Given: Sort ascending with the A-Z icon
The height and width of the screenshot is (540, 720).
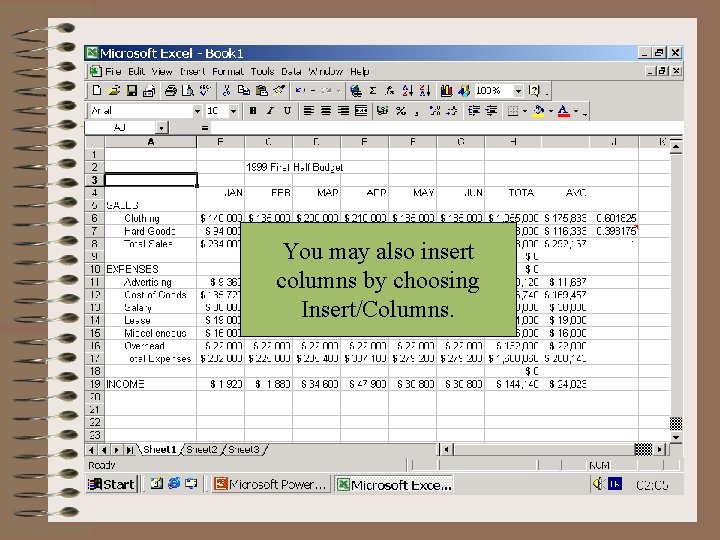Looking at the screenshot, I should pos(407,90).
